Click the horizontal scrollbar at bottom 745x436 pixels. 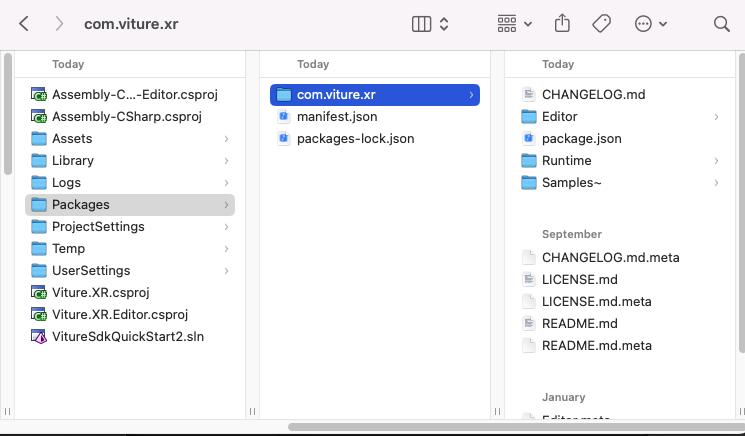(516, 427)
